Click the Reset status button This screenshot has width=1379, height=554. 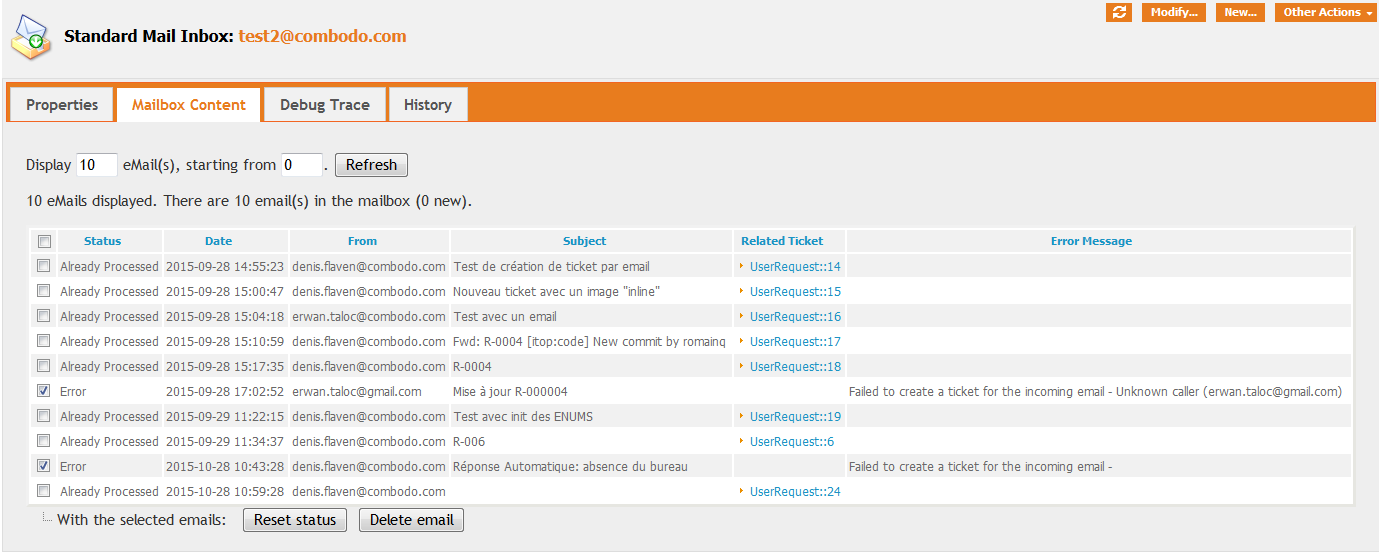pyautogui.click(x=295, y=520)
